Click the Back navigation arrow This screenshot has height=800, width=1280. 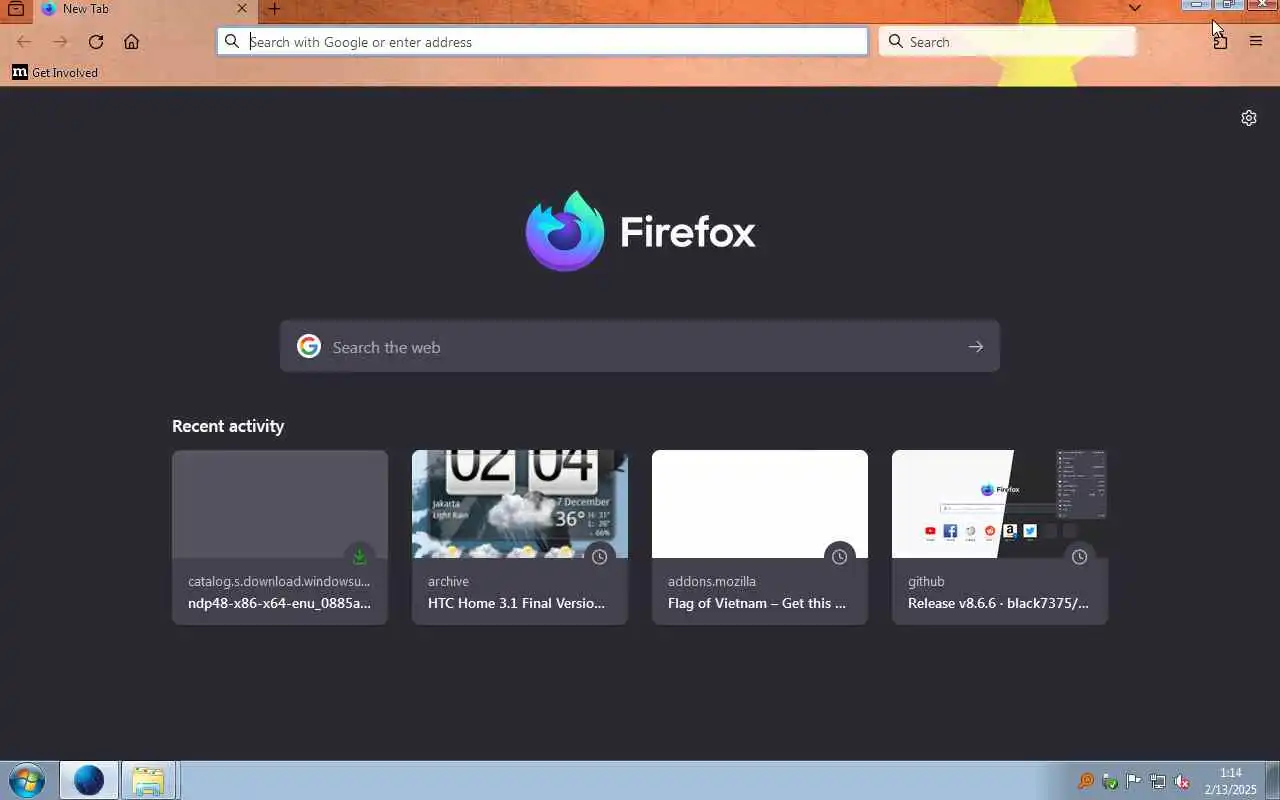pos(24,42)
